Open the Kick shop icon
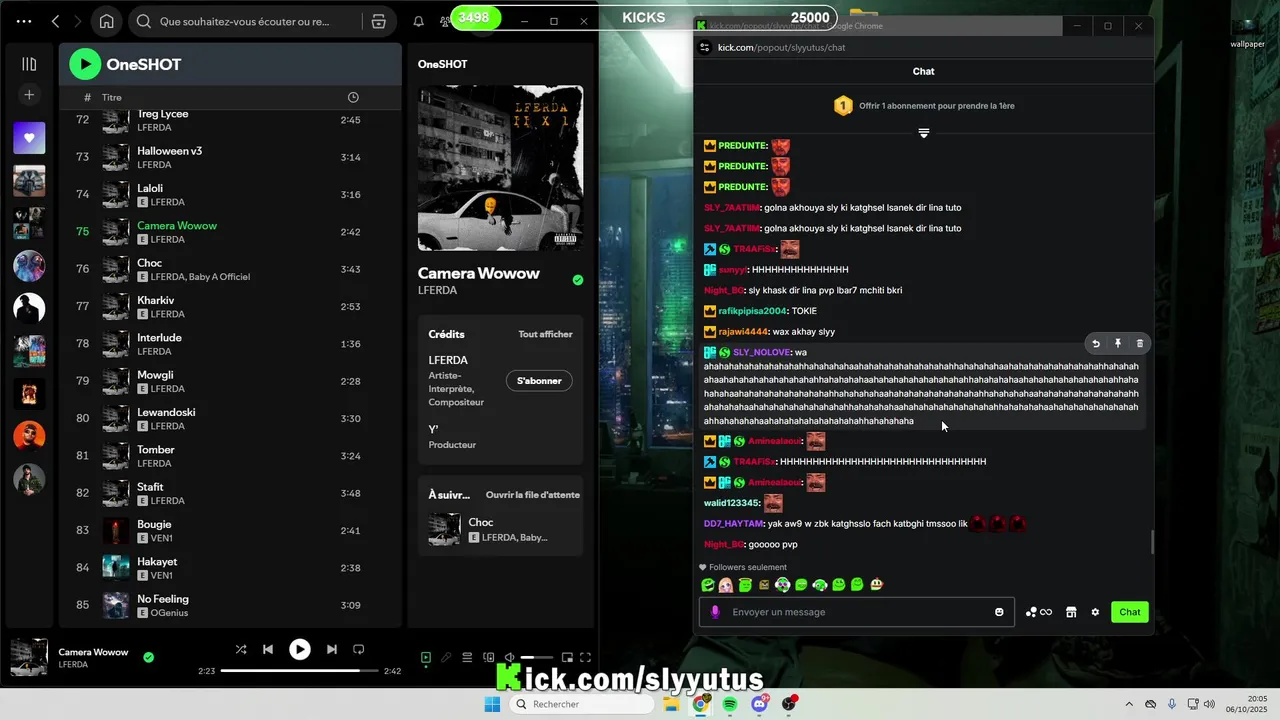 [x=1071, y=612]
